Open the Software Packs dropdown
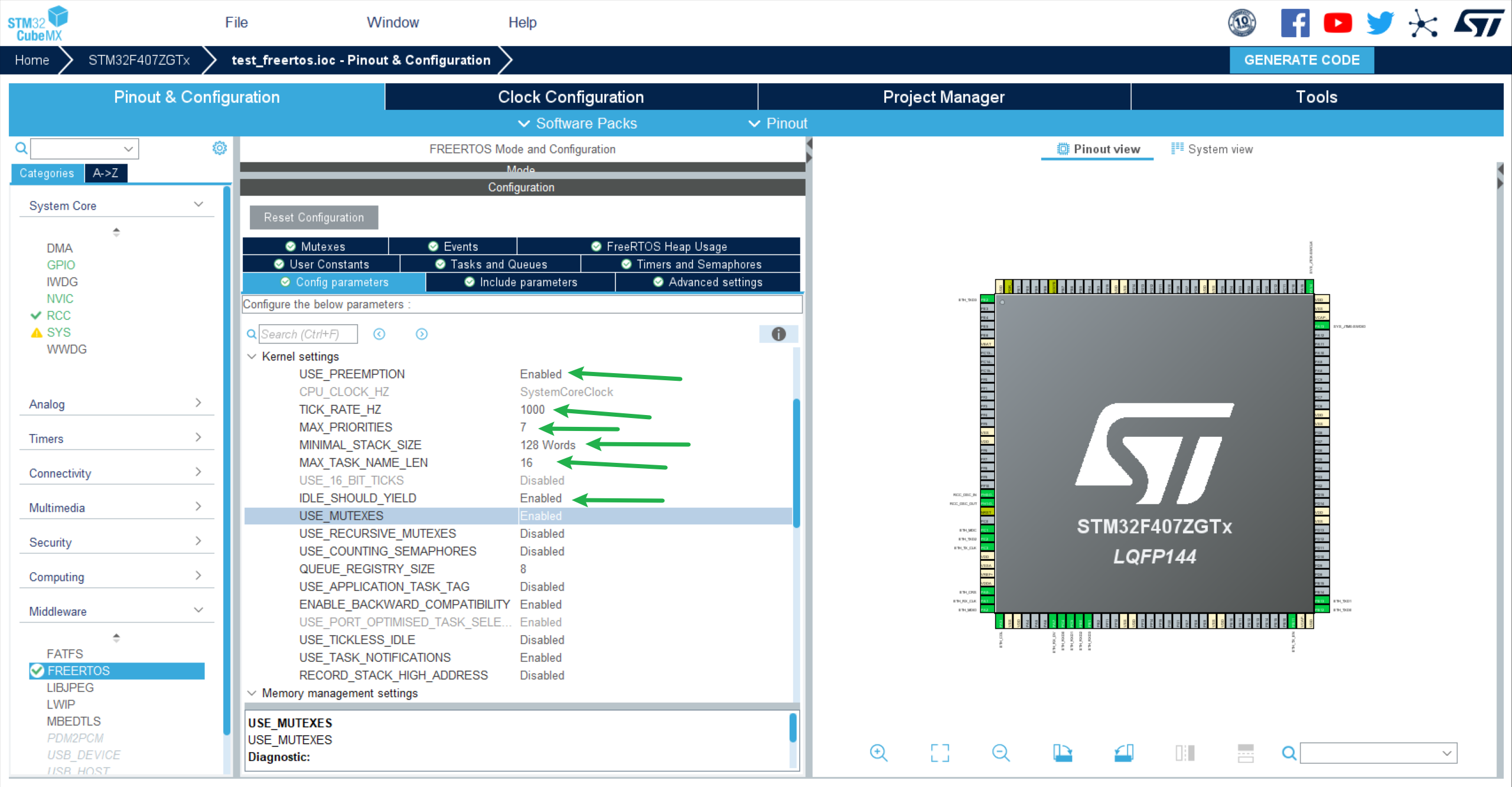Screen dimensions: 1512x787 577,123
